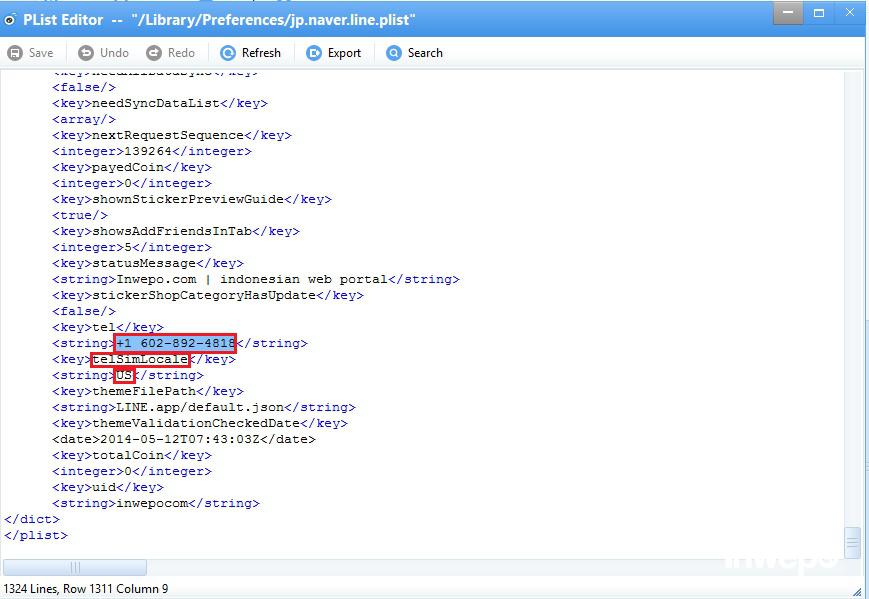Click the LINE.app/default.json string

coord(200,407)
